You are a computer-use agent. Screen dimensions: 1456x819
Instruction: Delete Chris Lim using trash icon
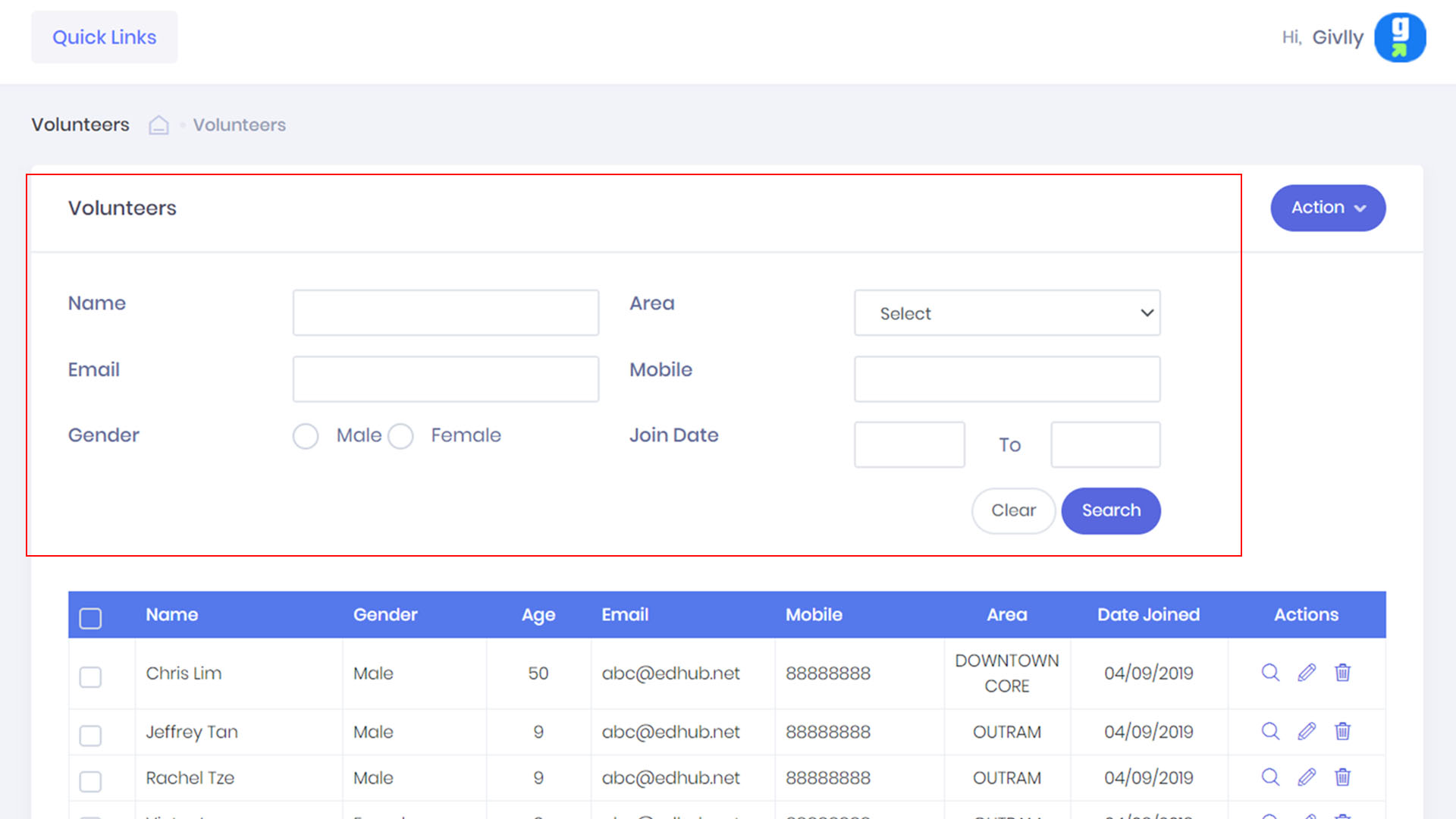coord(1342,673)
